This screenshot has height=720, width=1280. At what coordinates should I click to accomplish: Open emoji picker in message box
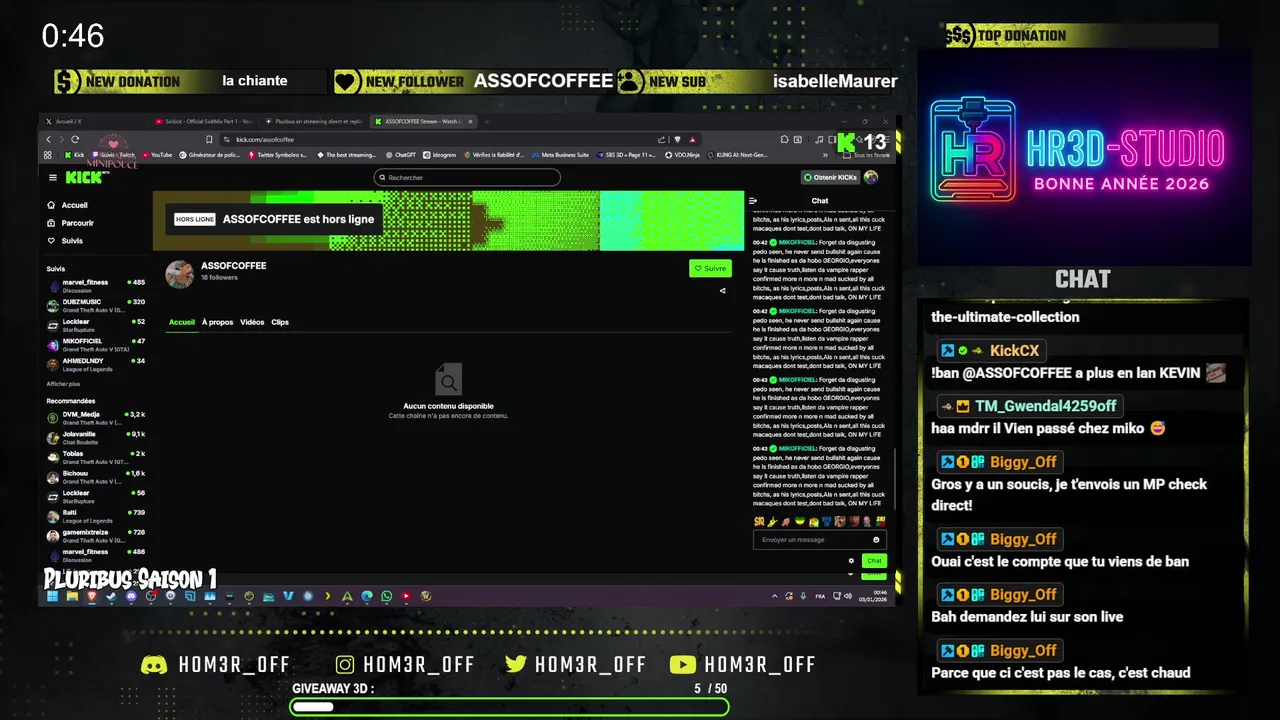tap(876, 540)
